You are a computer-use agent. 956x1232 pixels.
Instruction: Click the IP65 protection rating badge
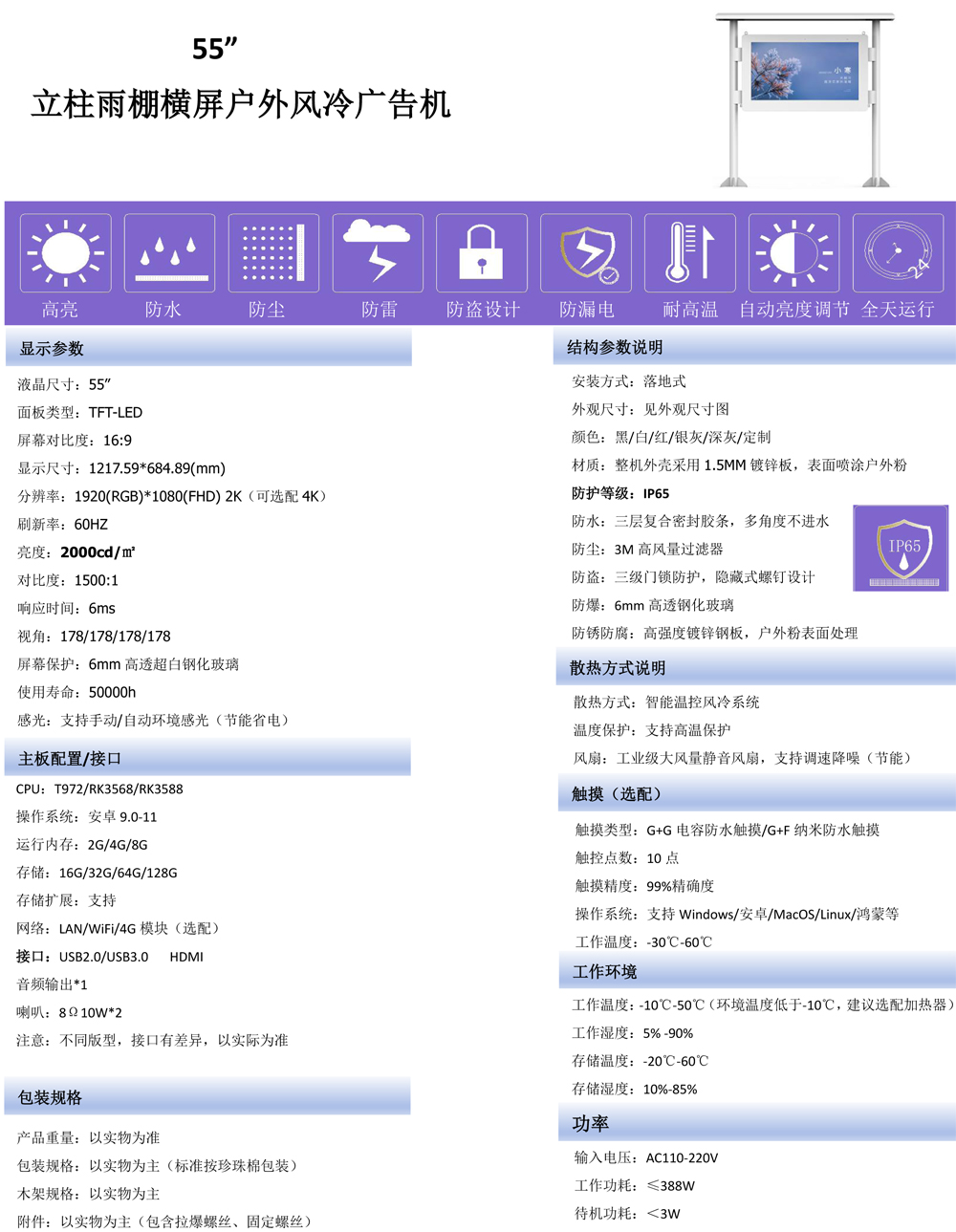click(900, 547)
